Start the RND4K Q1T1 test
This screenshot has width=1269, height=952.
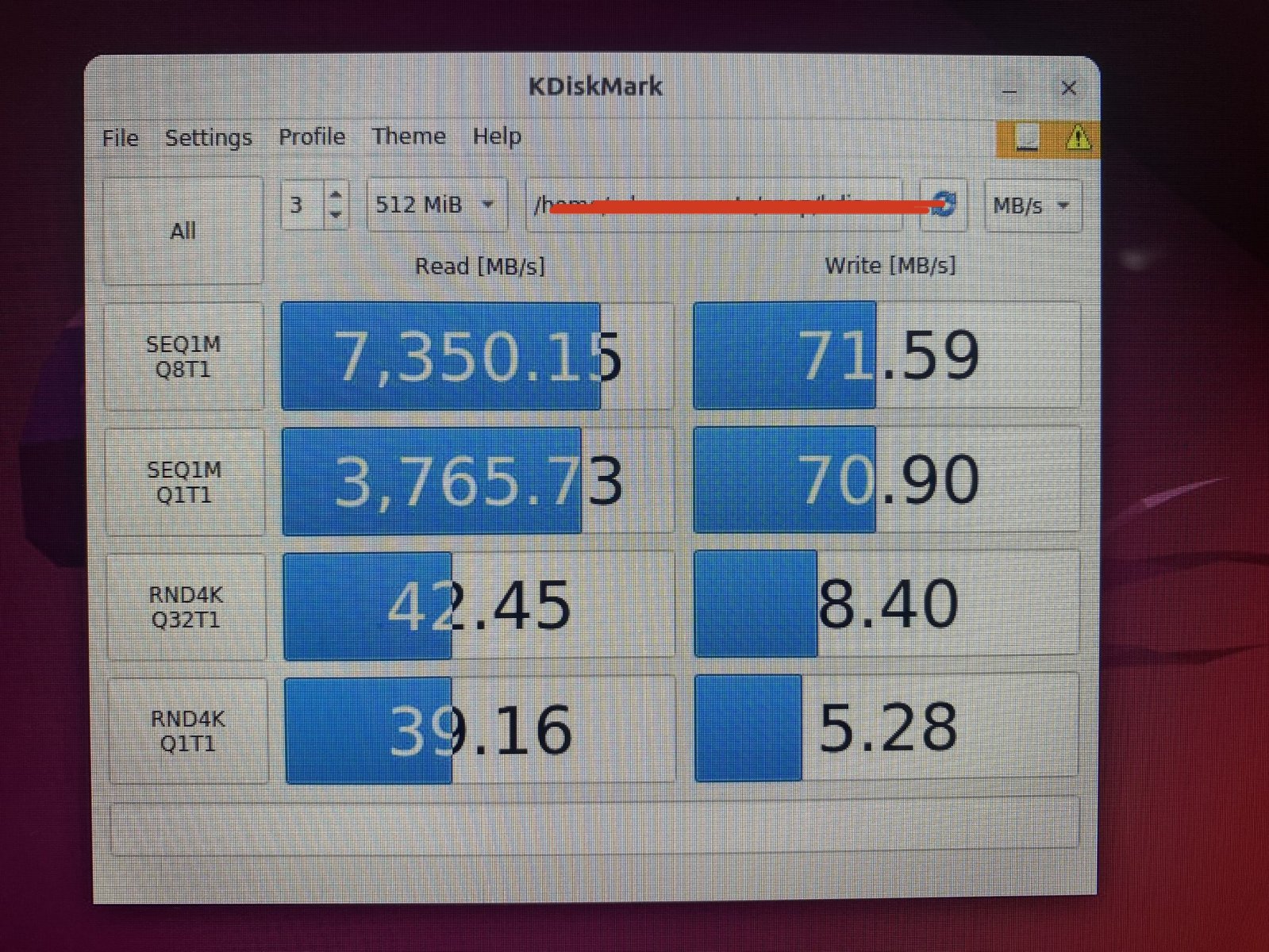pyautogui.click(x=187, y=731)
